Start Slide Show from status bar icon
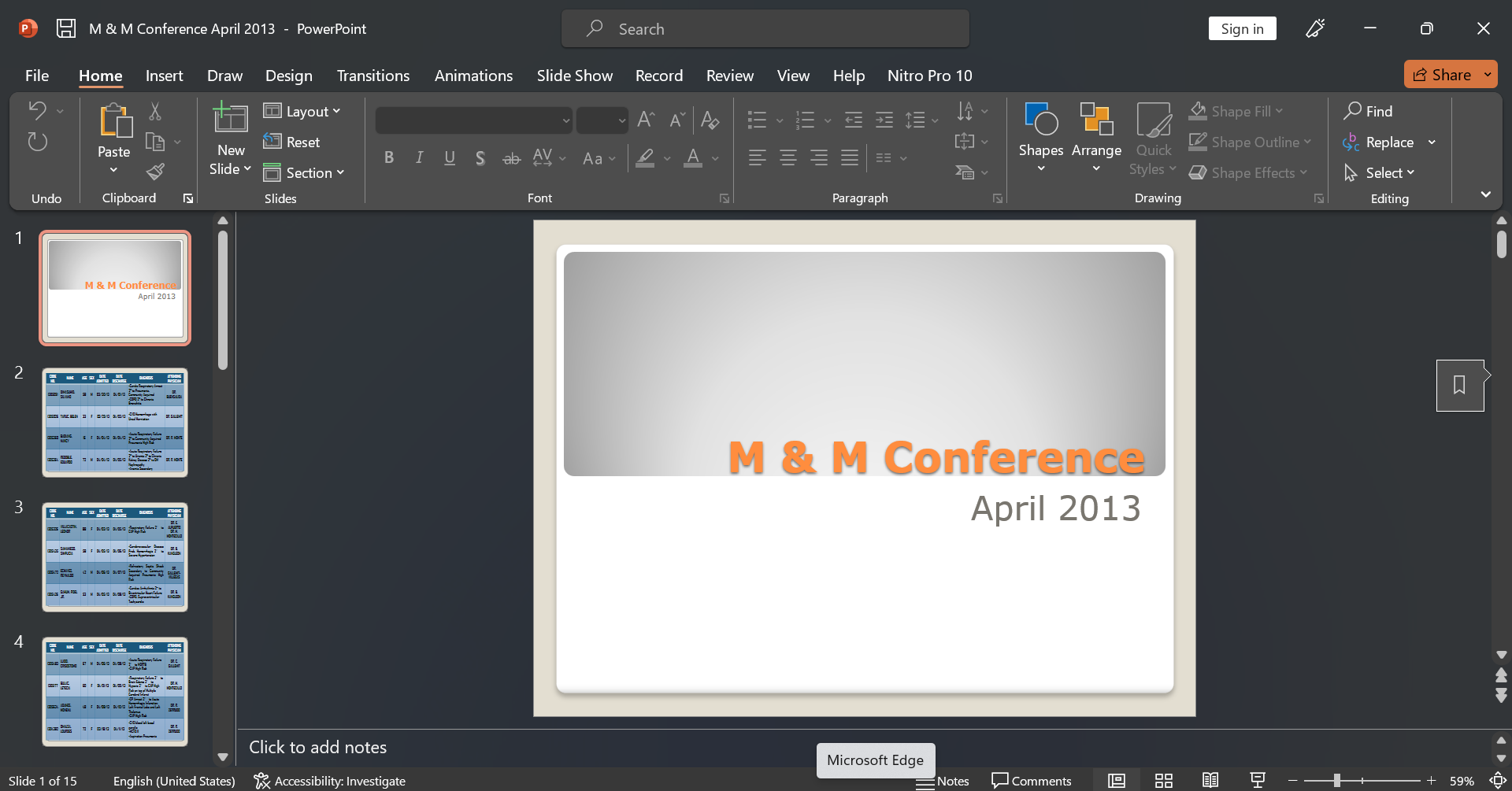The height and width of the screenshot is (791, 1512). [x=1258, y=781]
